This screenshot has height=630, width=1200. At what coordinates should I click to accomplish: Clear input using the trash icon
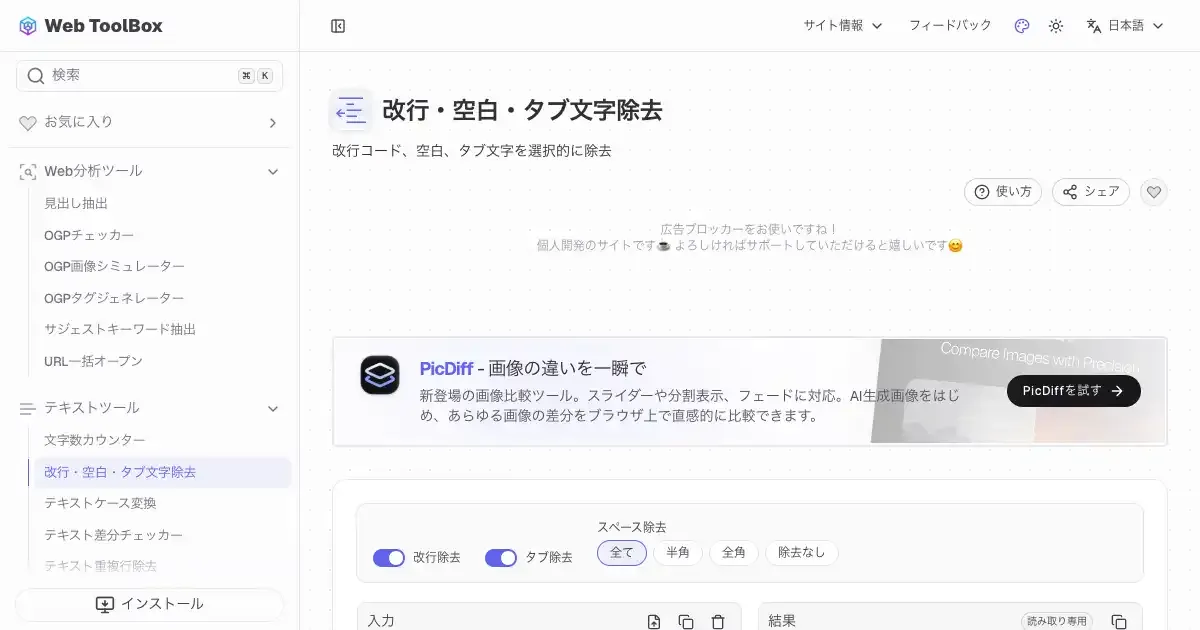point(718,622)
